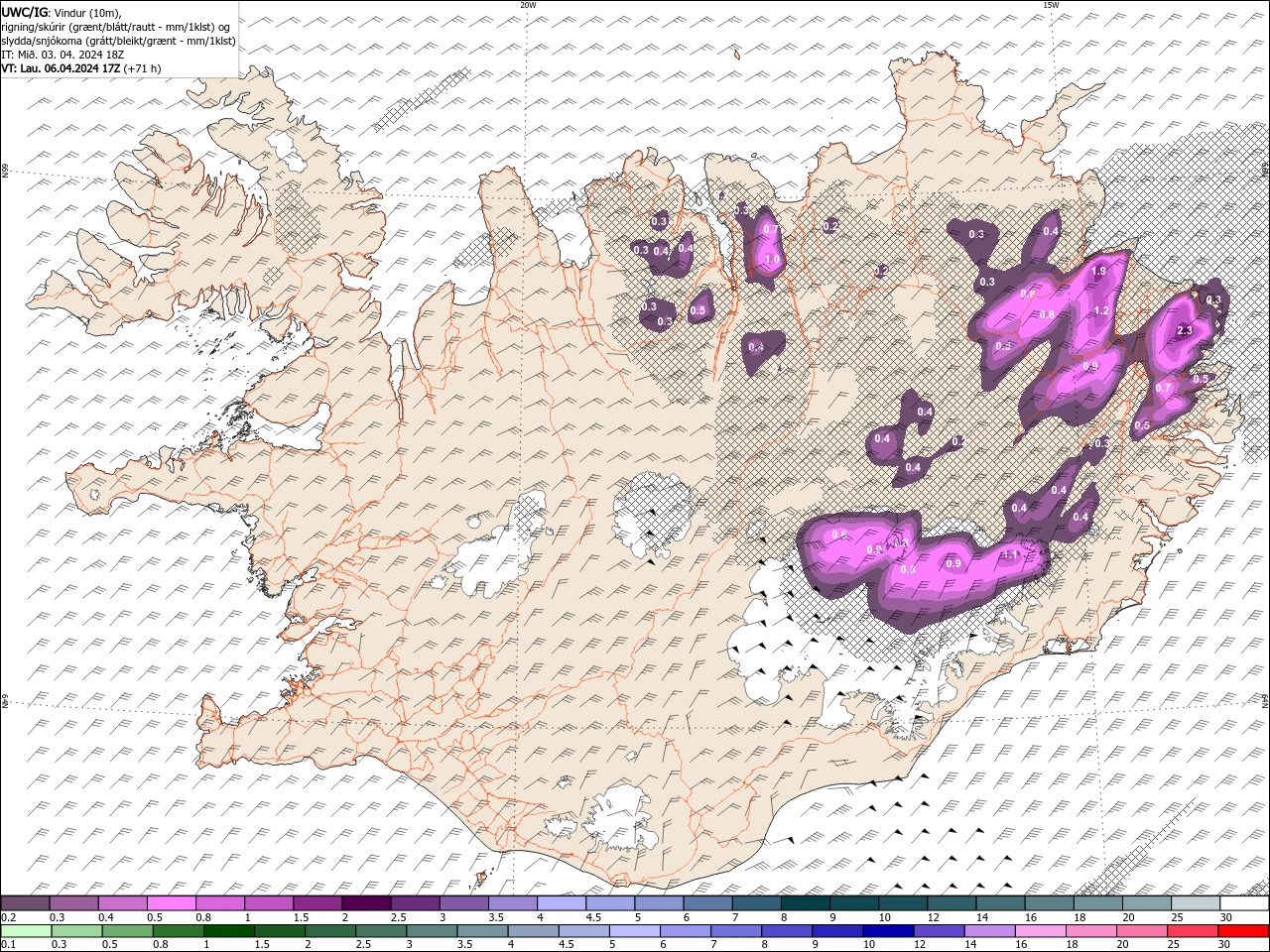The width and height of the screenshot is (1270, 952).
Task: Click the 'rigning/skúrir' legend description line
Action: [115, 27]
